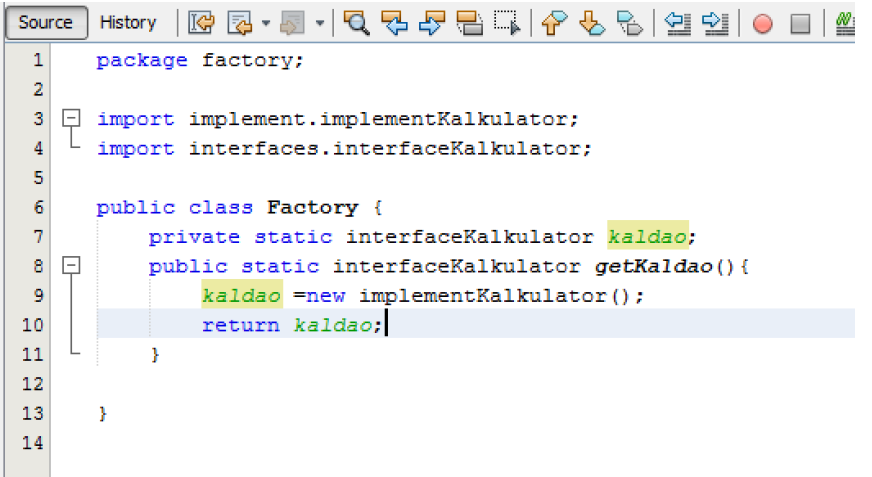The image size is (872, 477).
Task: Click Shift Line Right icon
Action: tap(715, 23)
